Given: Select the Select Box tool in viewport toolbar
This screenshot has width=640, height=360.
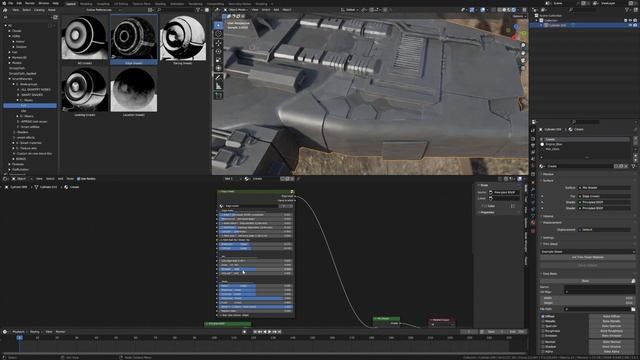Looking at the screenshot, I should coord(218,25).
